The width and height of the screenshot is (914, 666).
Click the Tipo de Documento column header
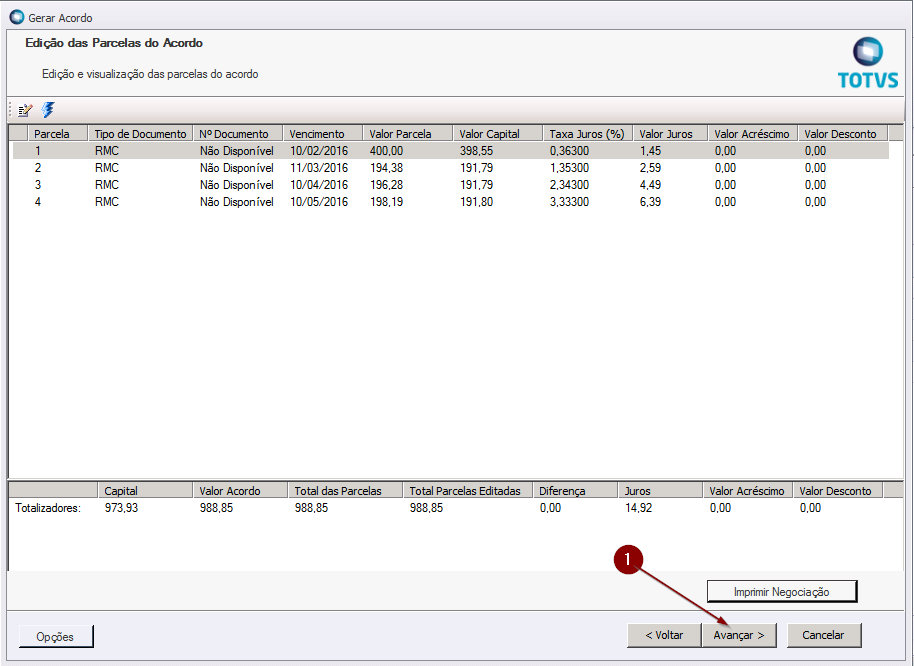[140, 133]
